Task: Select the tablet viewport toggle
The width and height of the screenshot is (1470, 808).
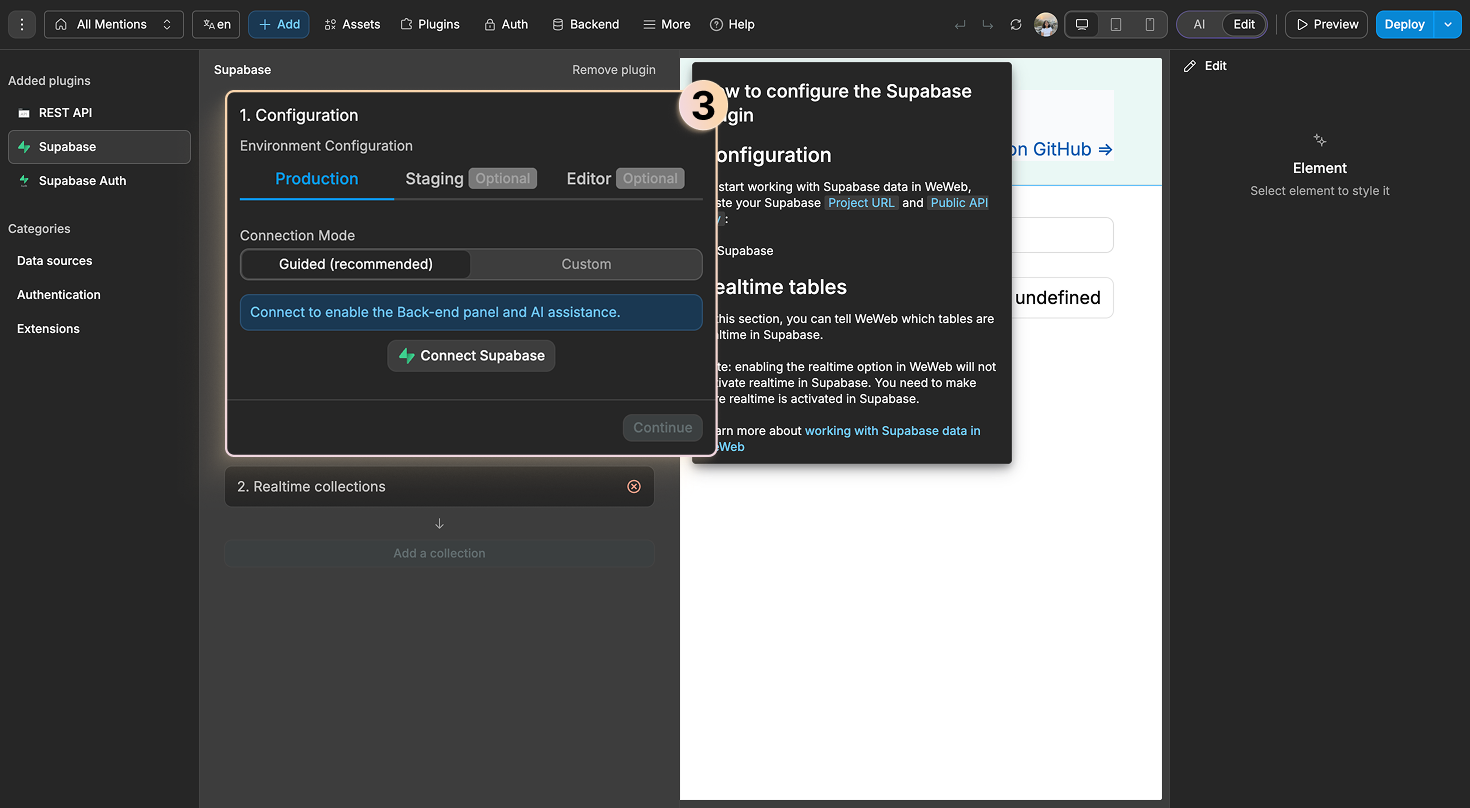Action: click(x=1116, y=24)
